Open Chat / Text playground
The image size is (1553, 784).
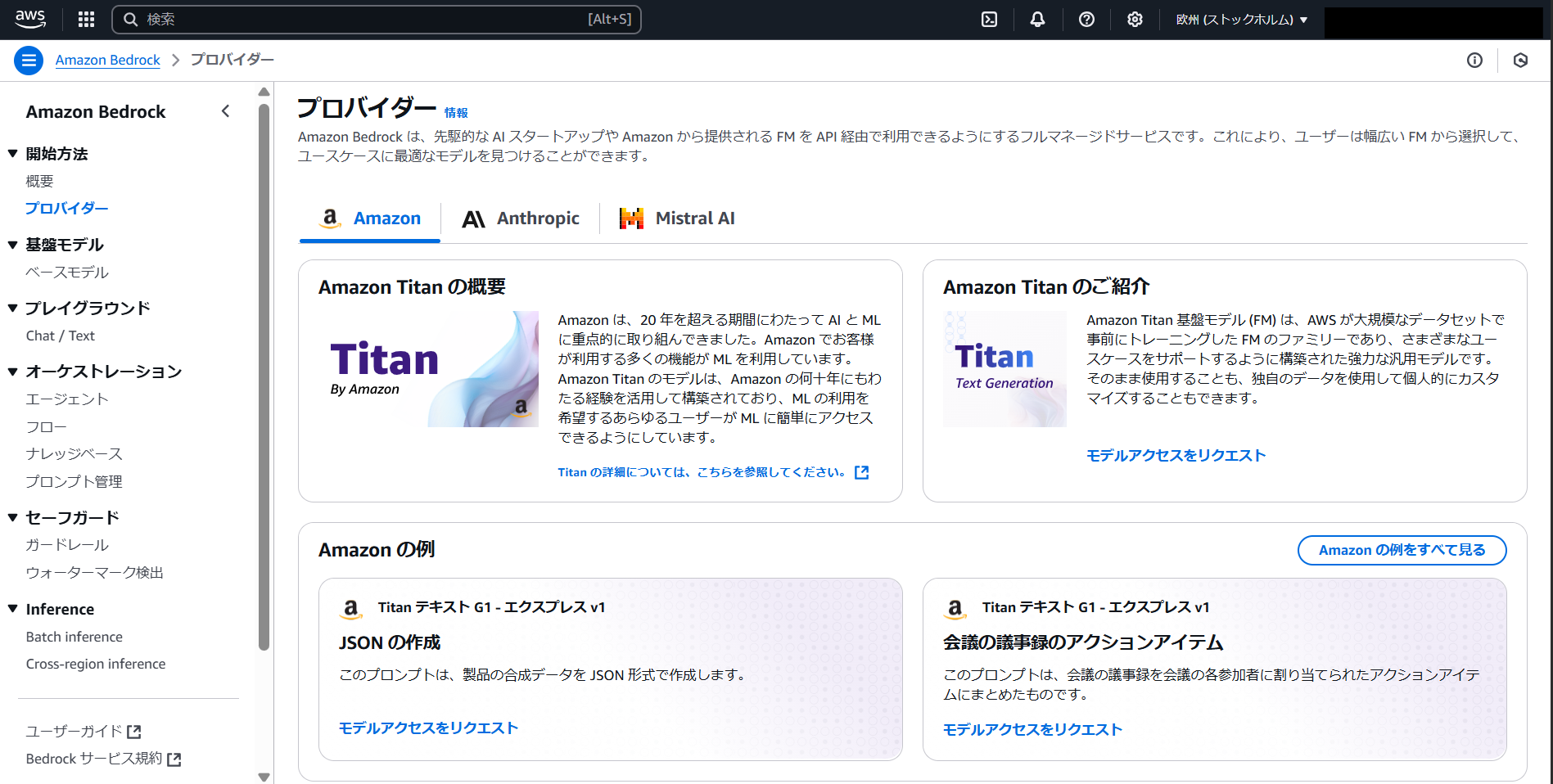[x=60, y=336]
